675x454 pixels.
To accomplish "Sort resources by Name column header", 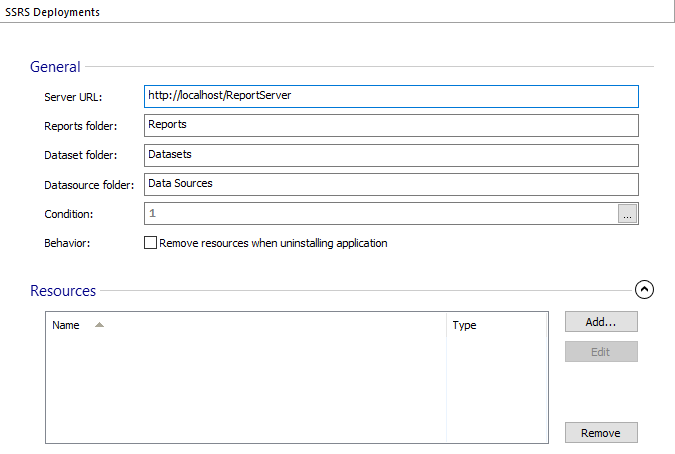I will pyautogui.click(x=246, y=325).
